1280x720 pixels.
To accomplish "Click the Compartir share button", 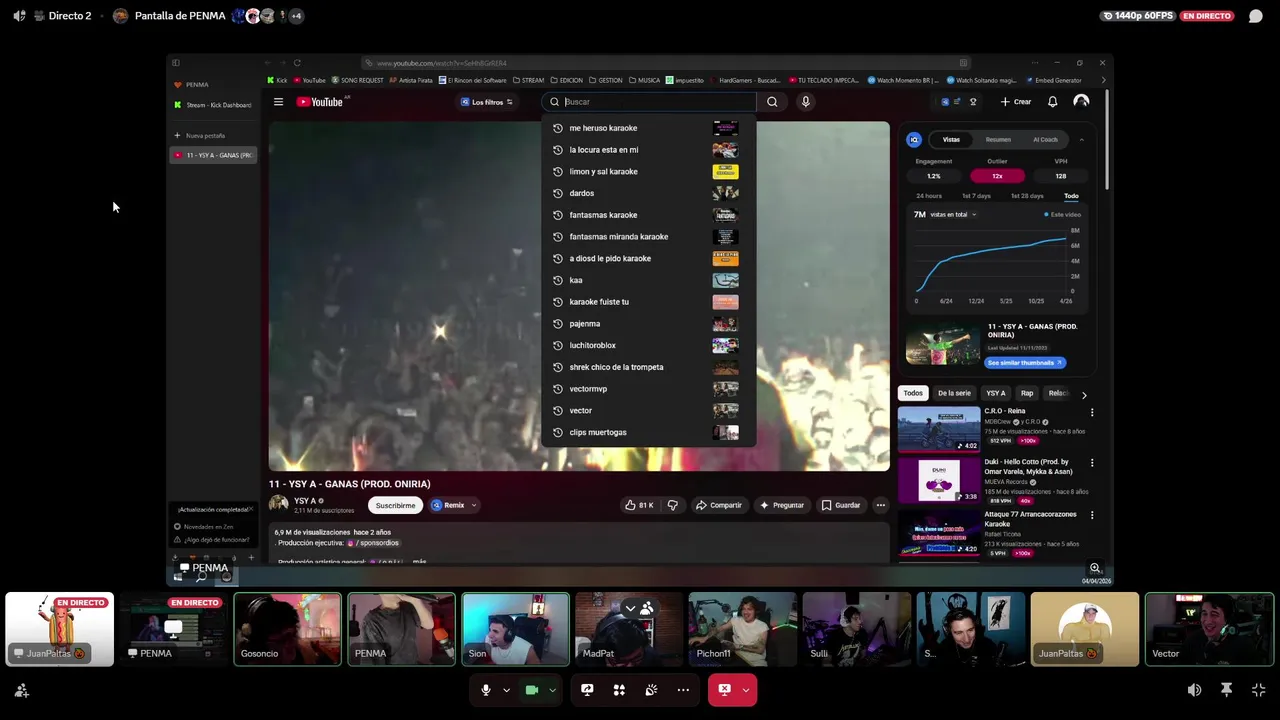I will [x=719, y=505].
